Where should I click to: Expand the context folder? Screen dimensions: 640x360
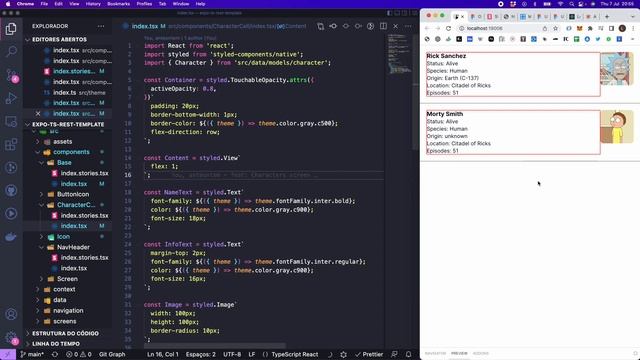(64, 289)
